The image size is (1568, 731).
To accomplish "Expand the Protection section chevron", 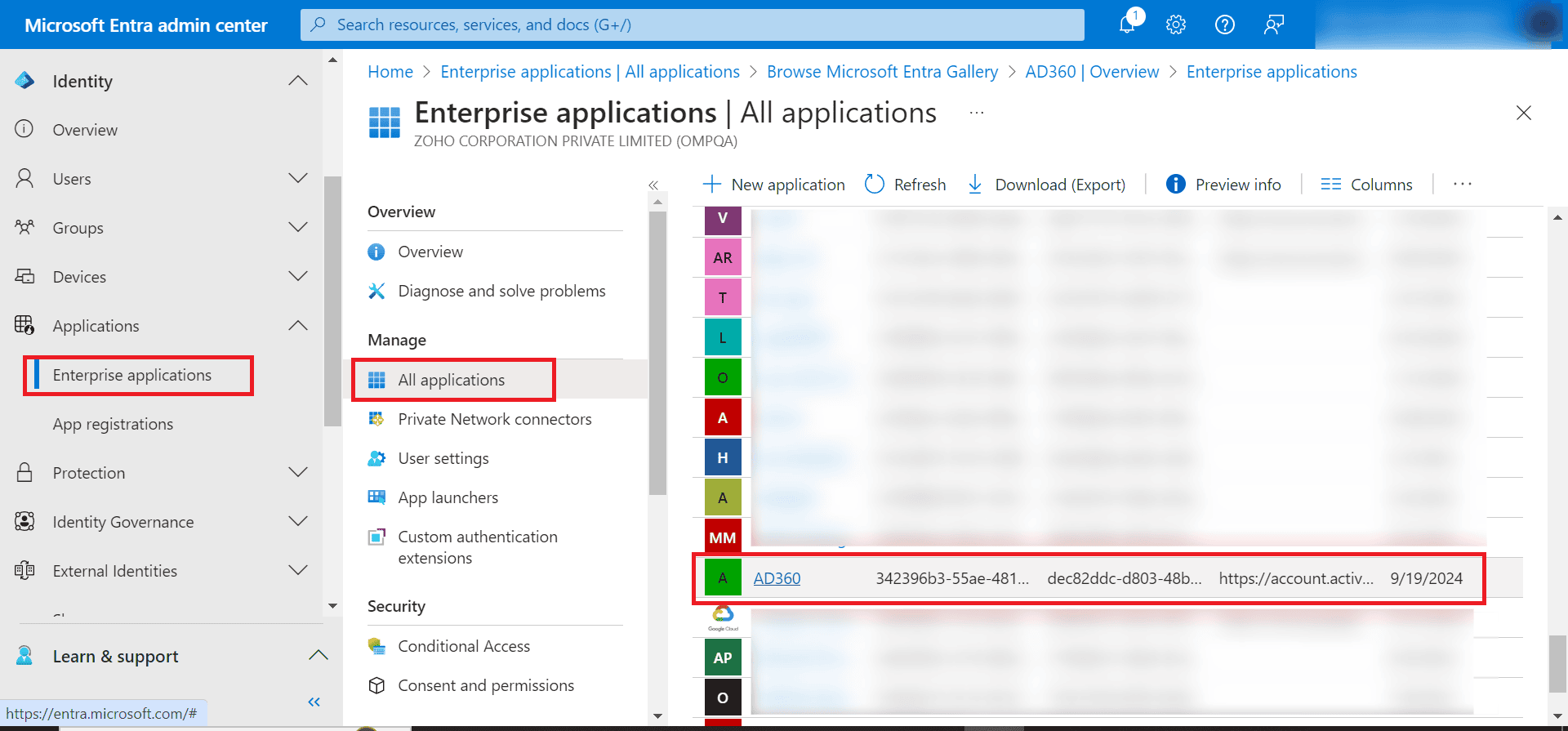I will 298,472.
